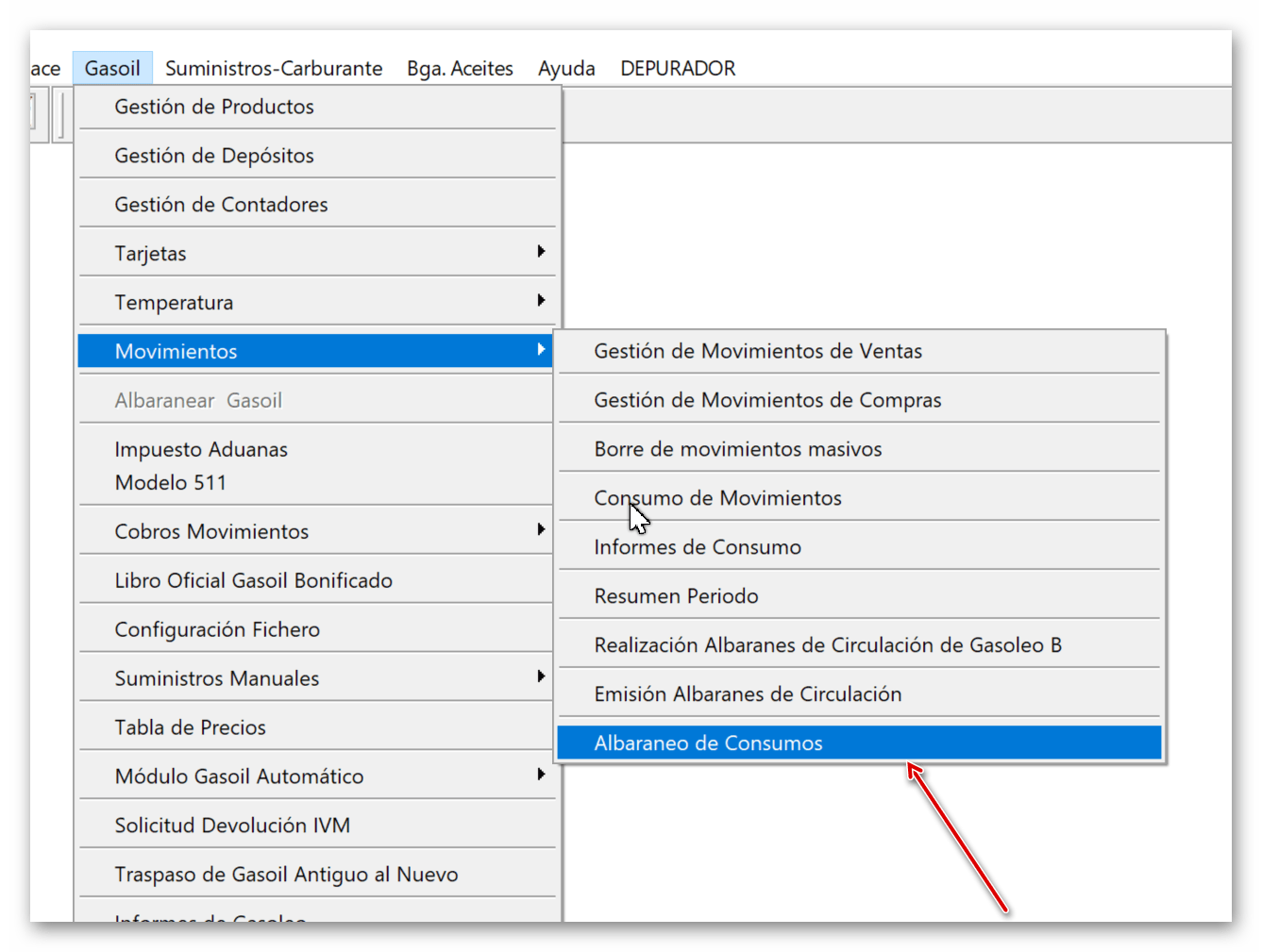This screenshot has width=1262, height=952.
Task: Click the Ayuda menu
Action: [x=566, y=69]
